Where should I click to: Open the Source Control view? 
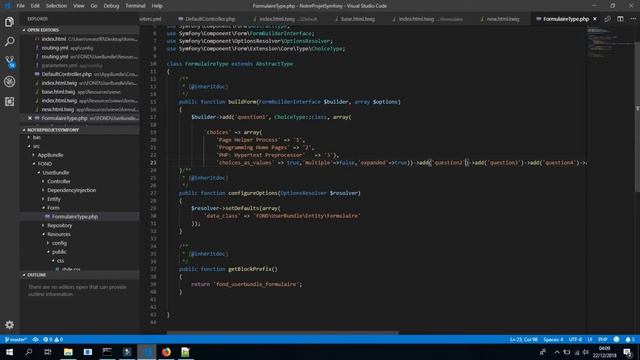click(9, 61)
